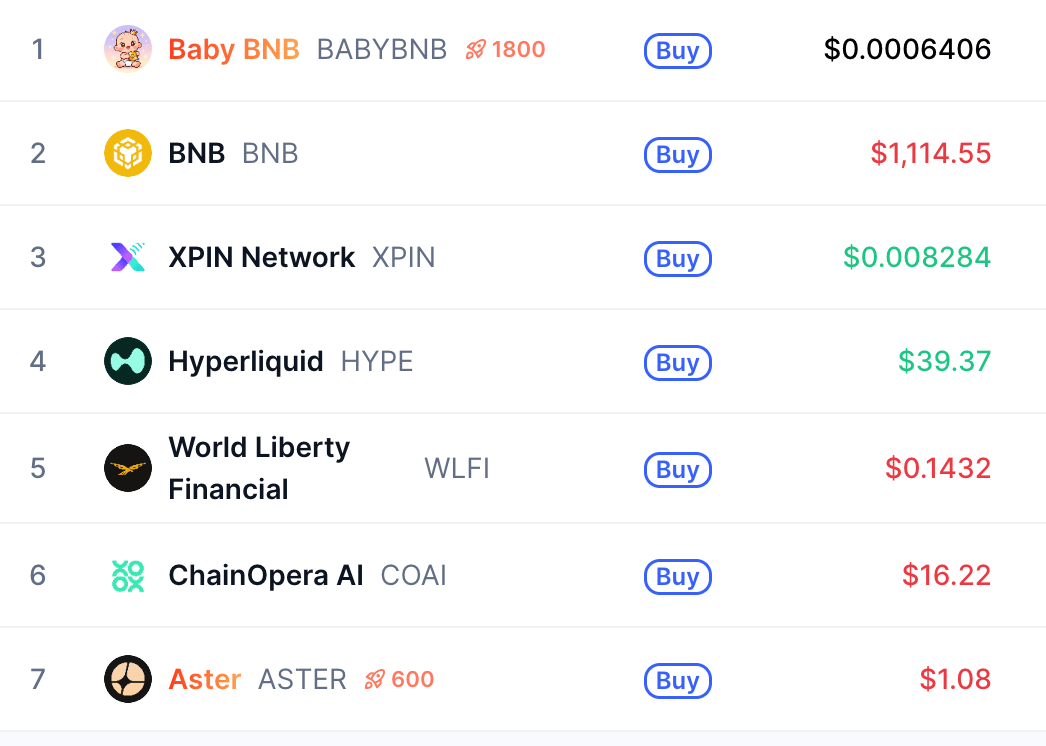Image resolution: width=1046 pixels, height=746 pixels.
Task: Click the World Liberty Financial eagle icon
Action: point(128,468)
